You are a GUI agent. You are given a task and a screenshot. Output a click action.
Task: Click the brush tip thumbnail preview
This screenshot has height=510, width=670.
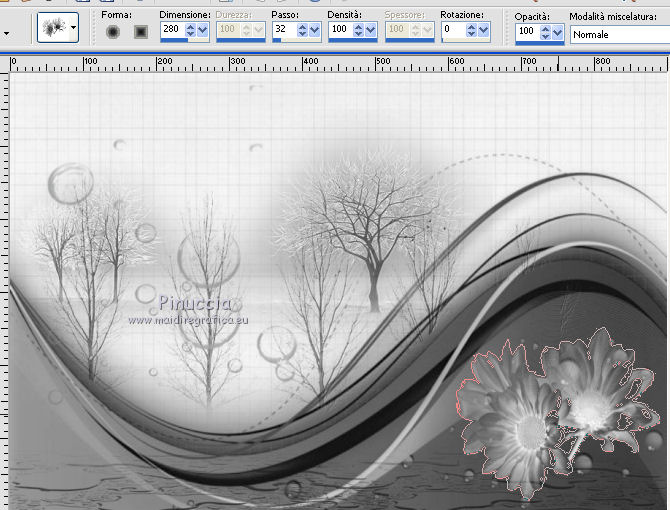(x=54, y=28)
